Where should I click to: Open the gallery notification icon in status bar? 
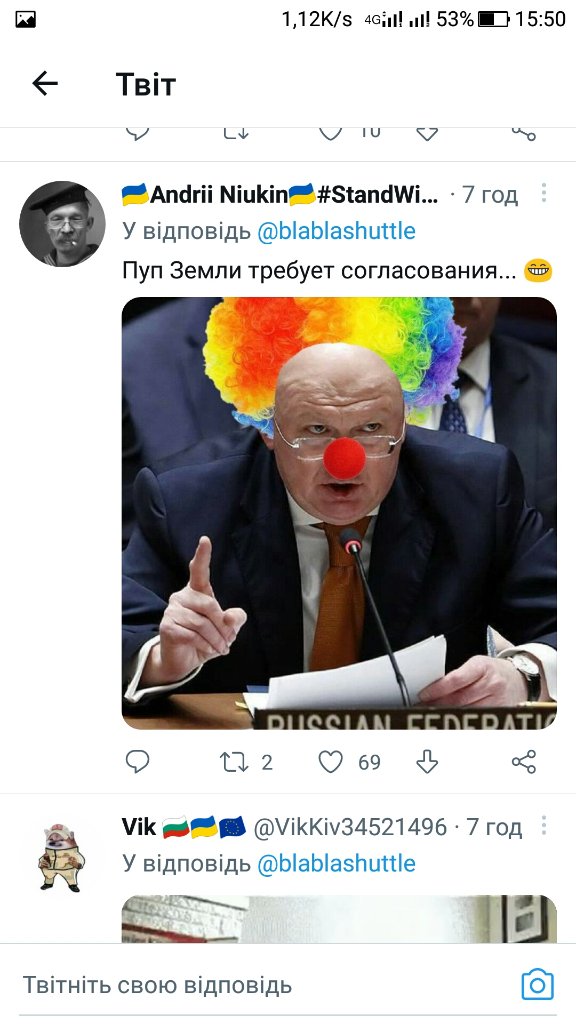click(25, 19)
